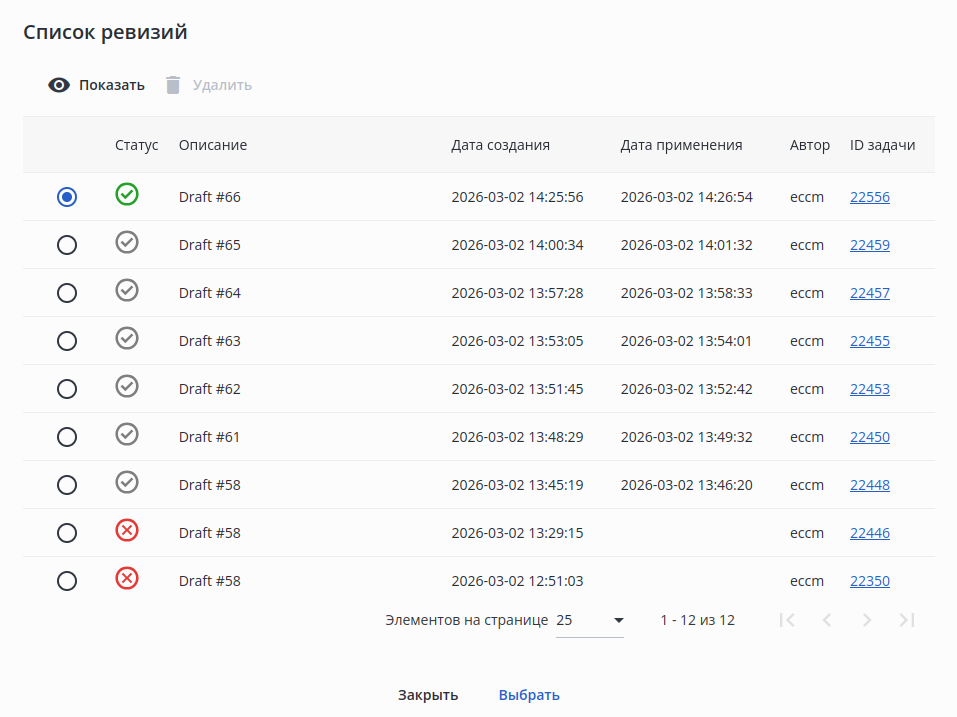957x717 pixels.
Task: Go to last page of revisions
Action: tap(907, 620)
